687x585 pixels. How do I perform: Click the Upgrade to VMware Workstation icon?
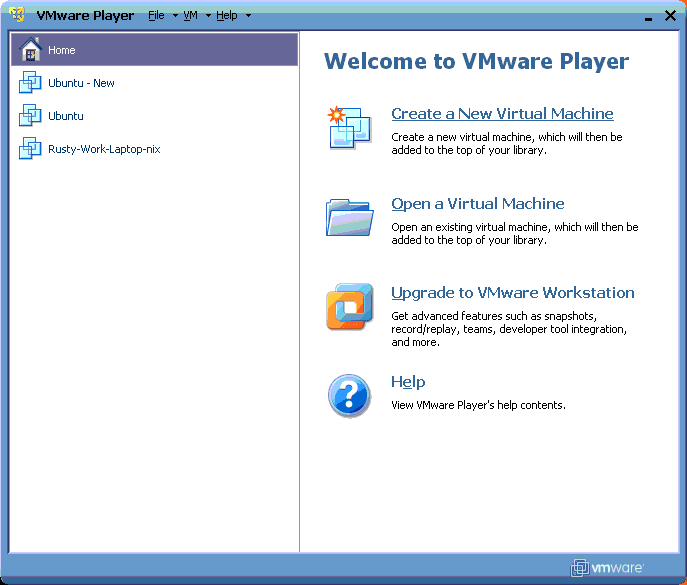tap(350, 306)
